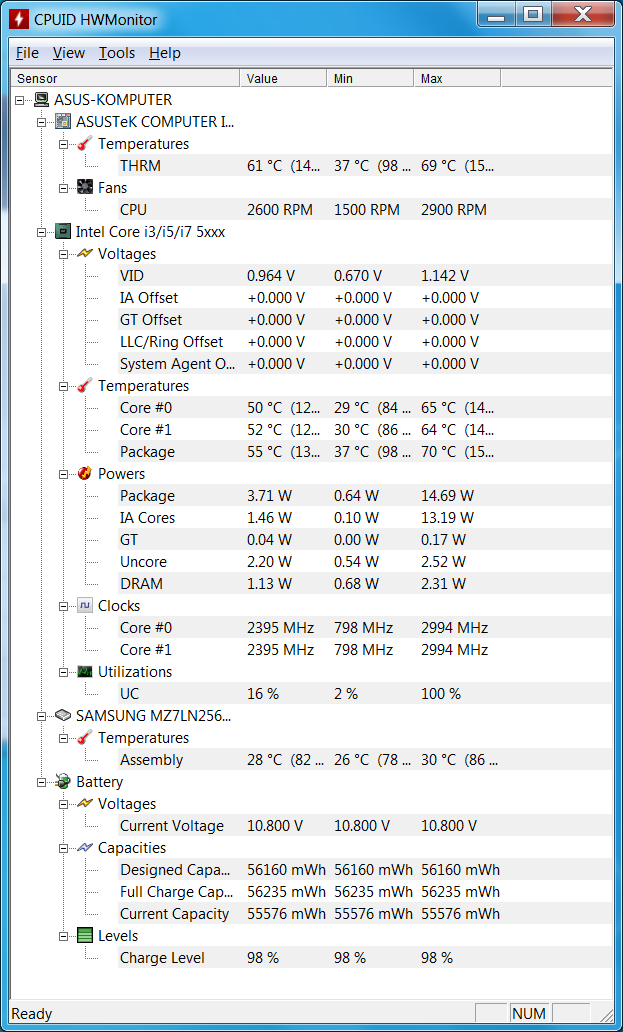Click the Clocks waveform icon
This screenshot has width=623, height=1032.
(85, 606)
